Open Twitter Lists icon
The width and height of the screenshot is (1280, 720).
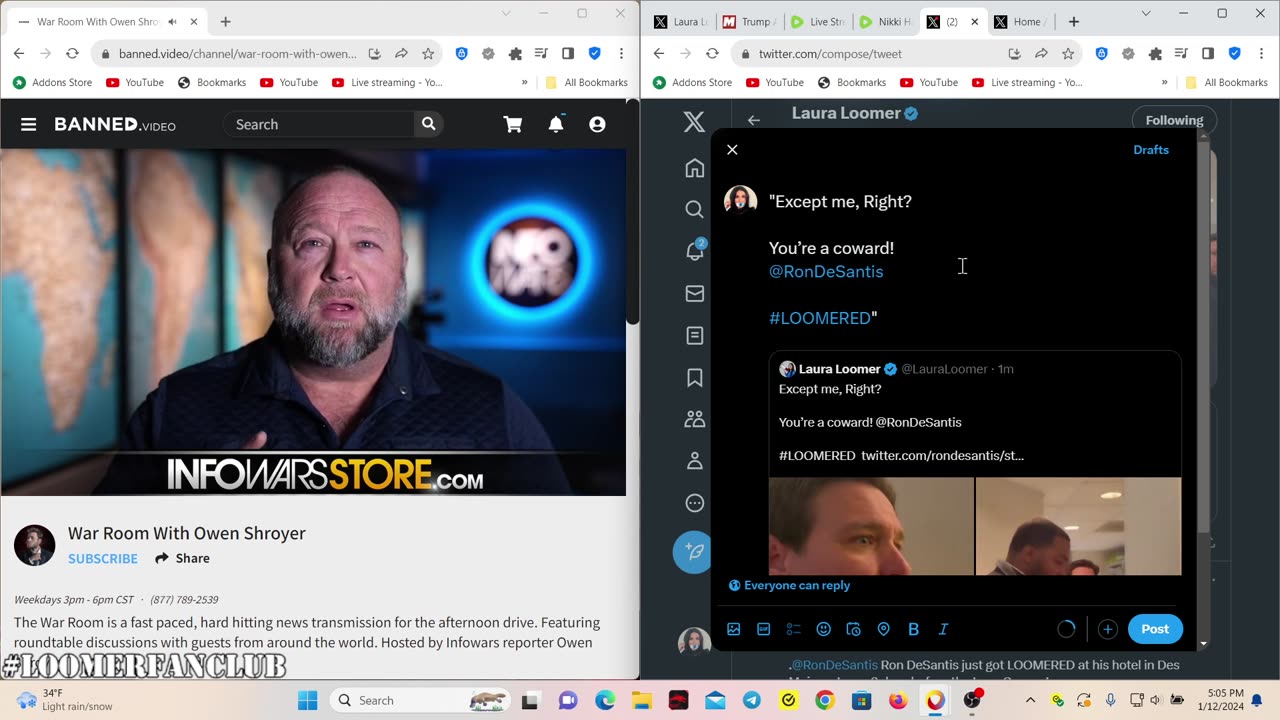694,335
